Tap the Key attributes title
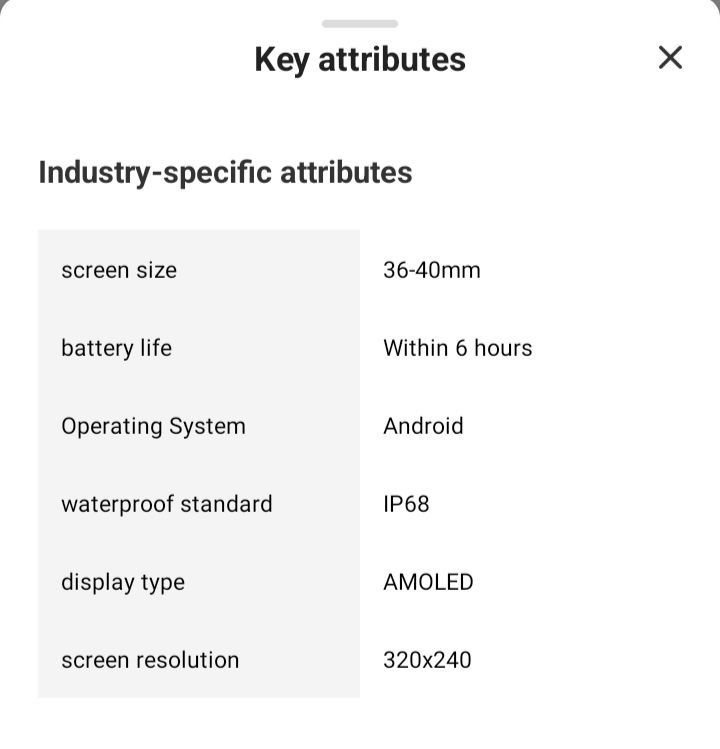This screenshot has width=720, height=749. tap(360, 59)
